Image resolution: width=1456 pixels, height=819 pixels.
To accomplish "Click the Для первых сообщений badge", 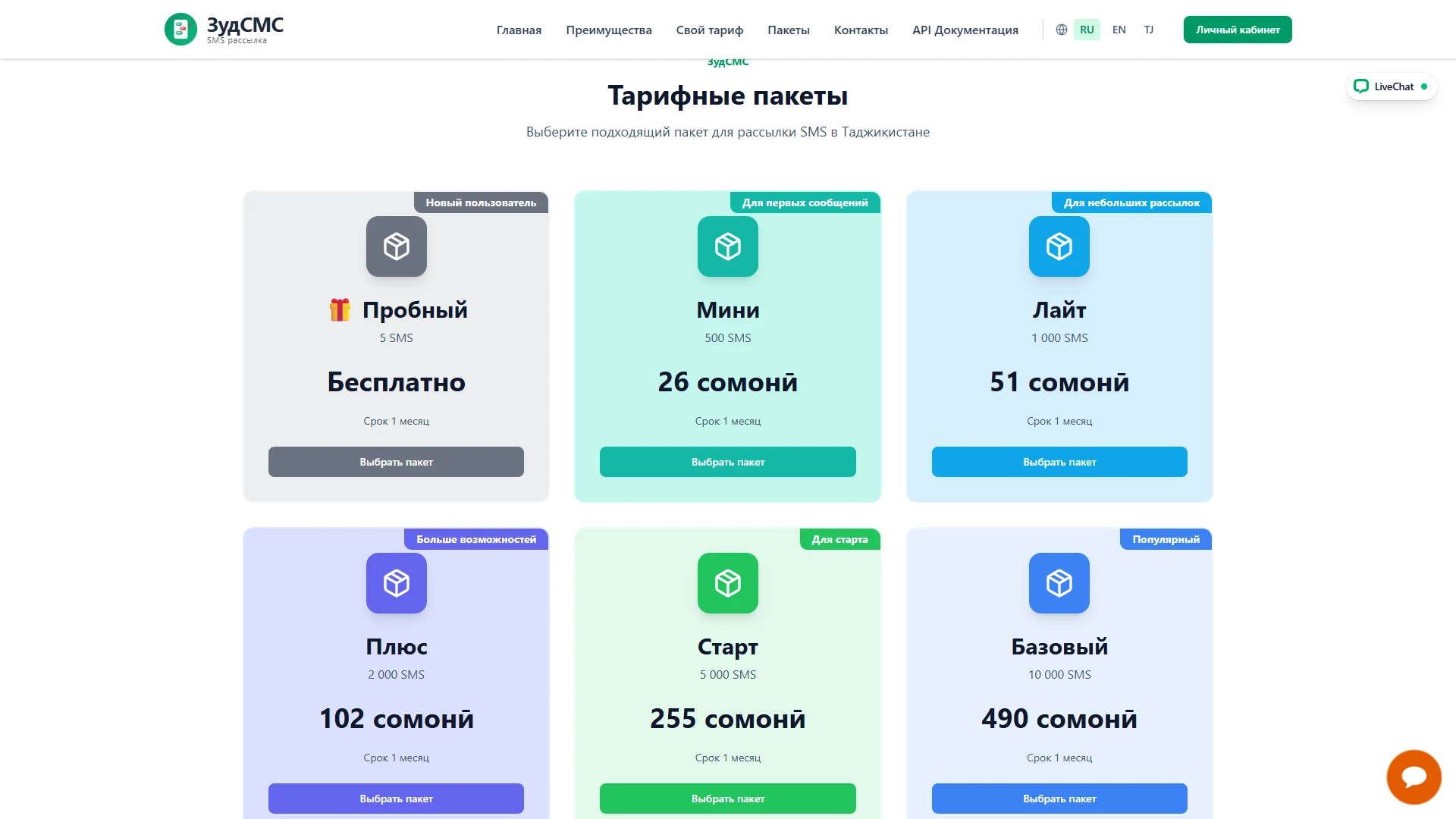I will 805,202.
